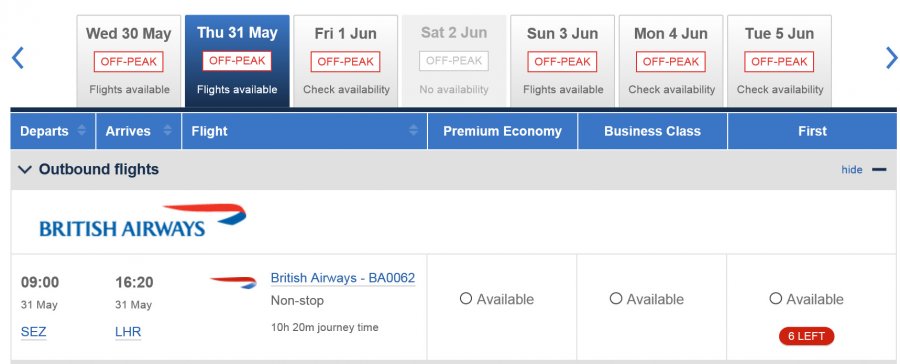Select Premium Economy Available radio button

465,299
